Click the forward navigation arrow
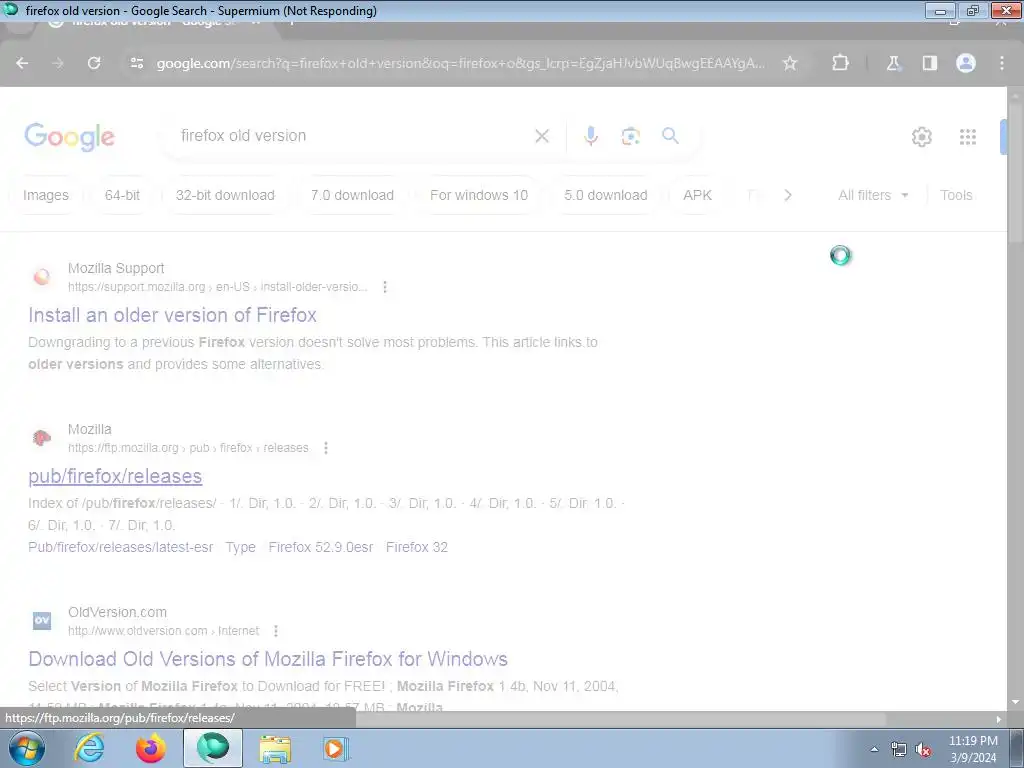1024x768 pixels. click(58, 63)
